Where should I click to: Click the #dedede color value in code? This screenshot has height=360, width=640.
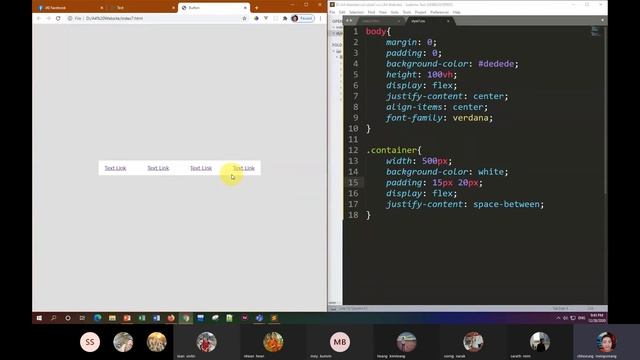[496, 64]
